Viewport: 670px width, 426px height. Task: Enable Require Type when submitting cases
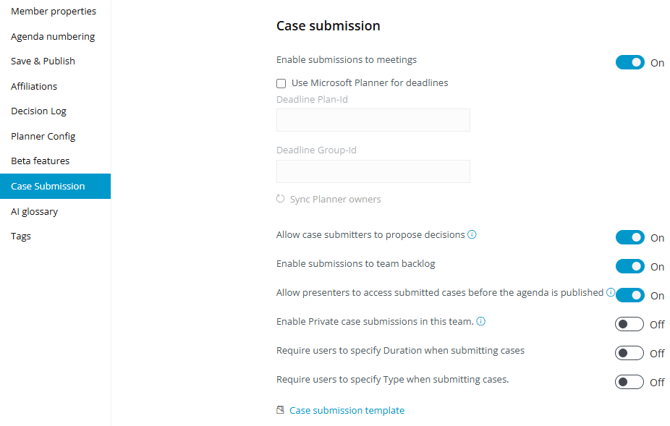629,382
